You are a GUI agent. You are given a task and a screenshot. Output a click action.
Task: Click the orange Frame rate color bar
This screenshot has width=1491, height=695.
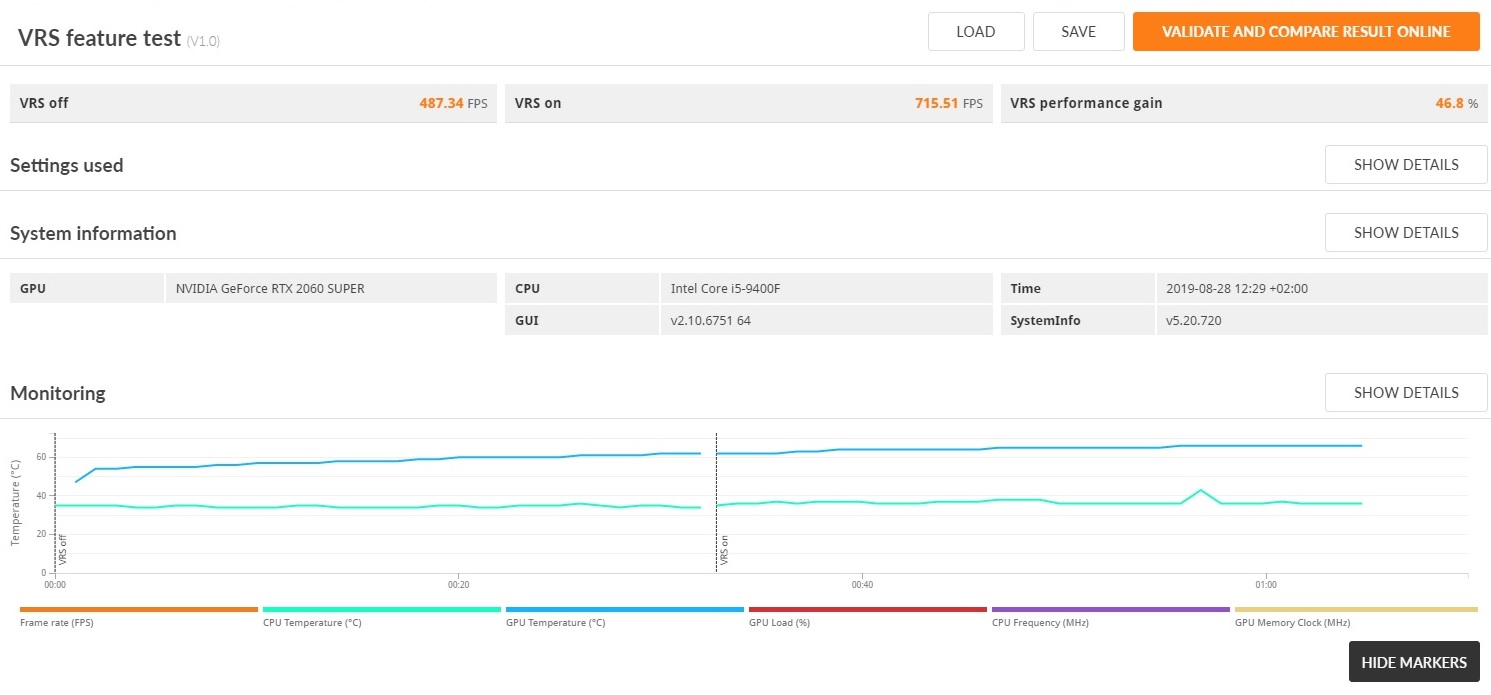tap(139, 609)
